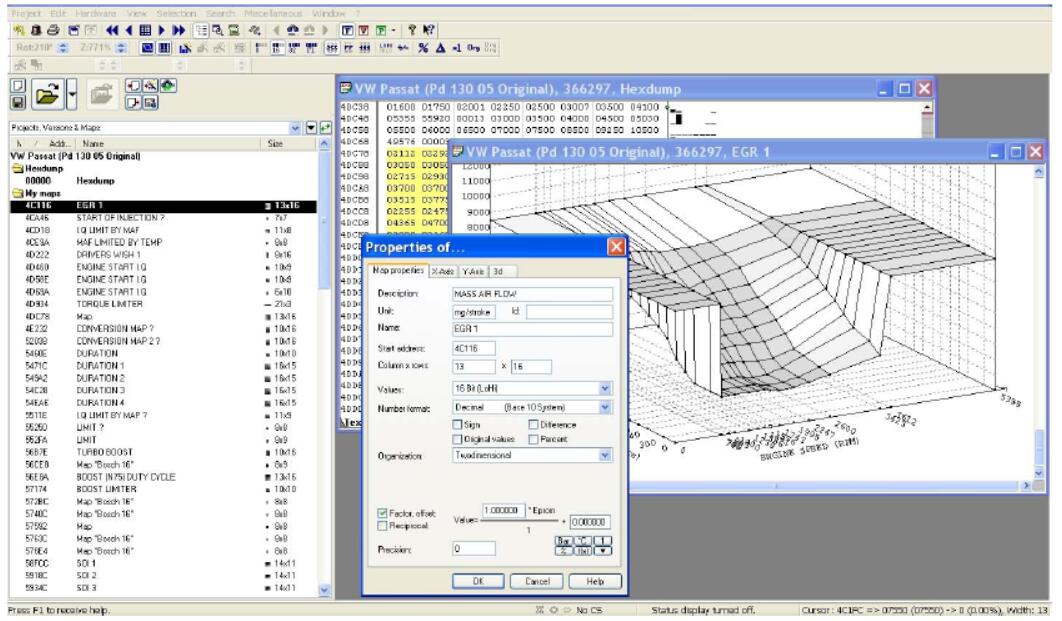
Task: Click the percent symbol toolbar icon
Action: [423, 47]
